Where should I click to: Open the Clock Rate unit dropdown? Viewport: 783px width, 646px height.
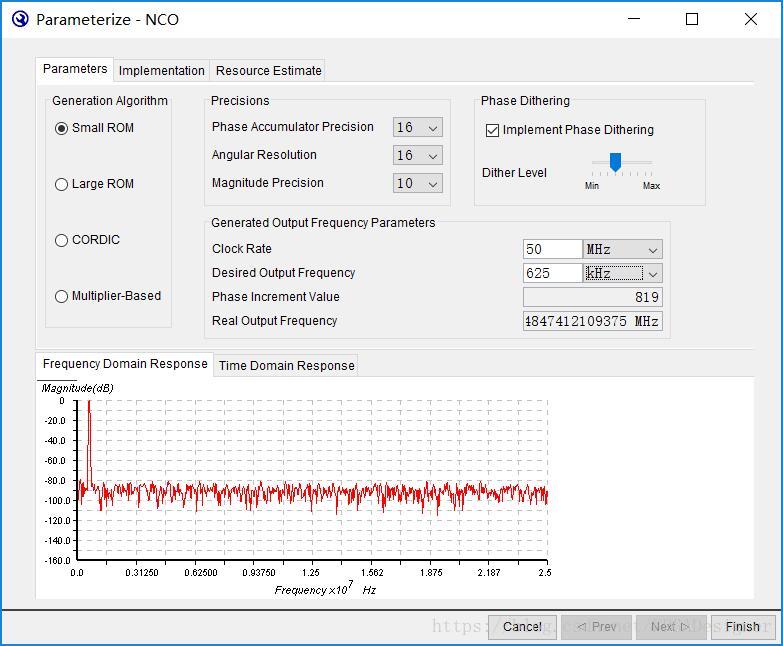point(622,249)
